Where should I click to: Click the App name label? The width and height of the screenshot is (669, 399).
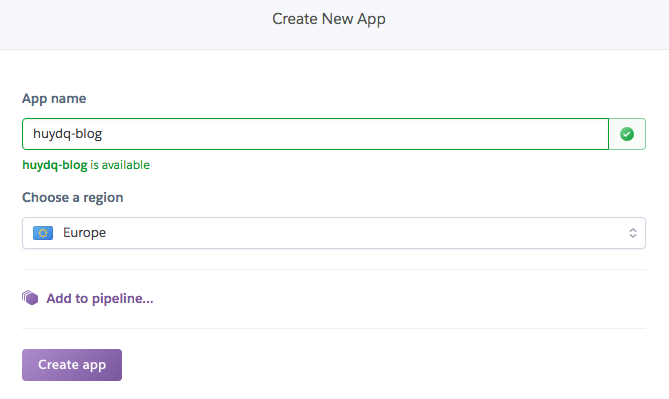(x=54, y=99)
